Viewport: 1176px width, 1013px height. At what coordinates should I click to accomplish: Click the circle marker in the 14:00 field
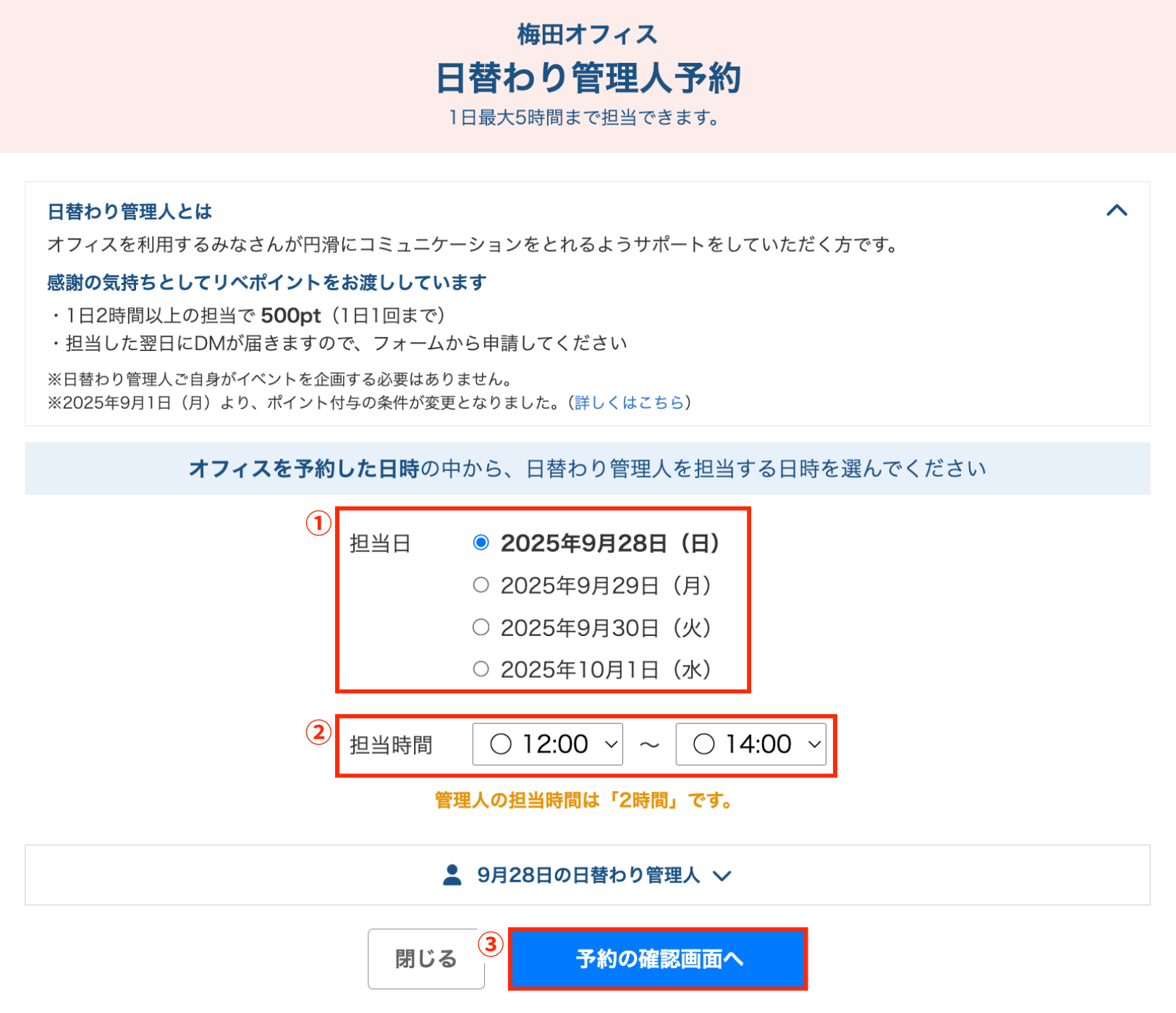[703, 744]
